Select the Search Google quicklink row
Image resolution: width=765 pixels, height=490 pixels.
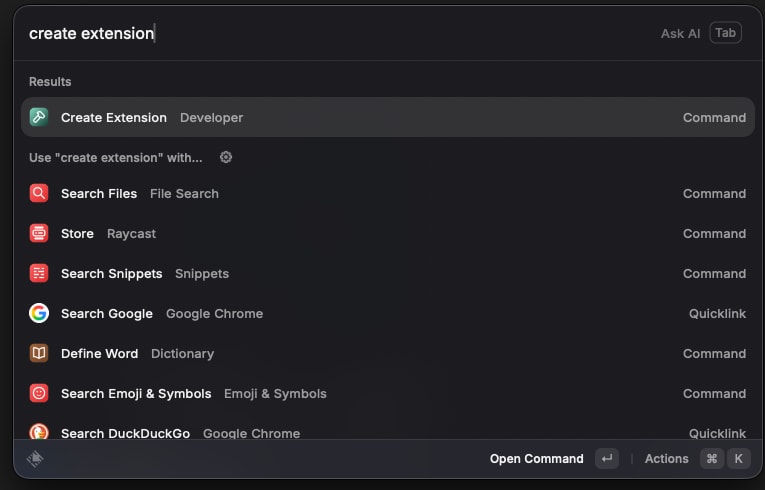(x=388, y=313)
